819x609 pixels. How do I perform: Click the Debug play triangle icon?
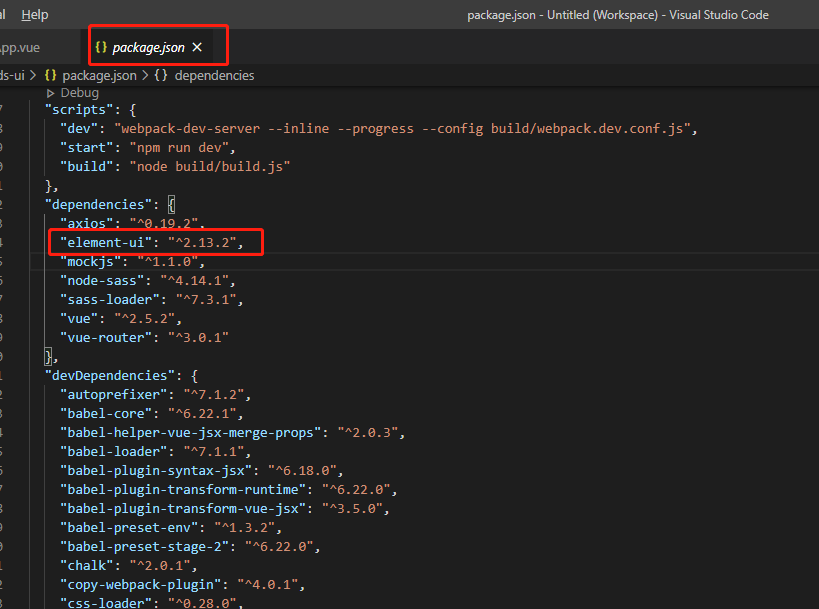pos(50,93)
